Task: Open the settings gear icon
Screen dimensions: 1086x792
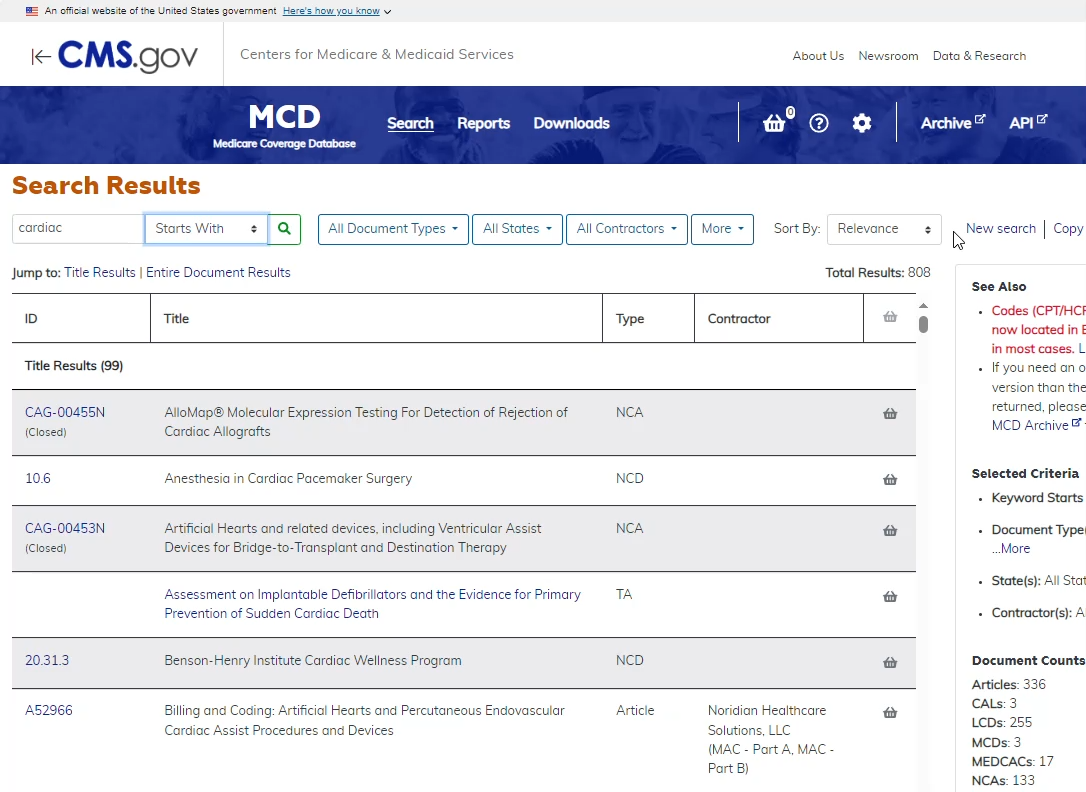Action: 862,123
